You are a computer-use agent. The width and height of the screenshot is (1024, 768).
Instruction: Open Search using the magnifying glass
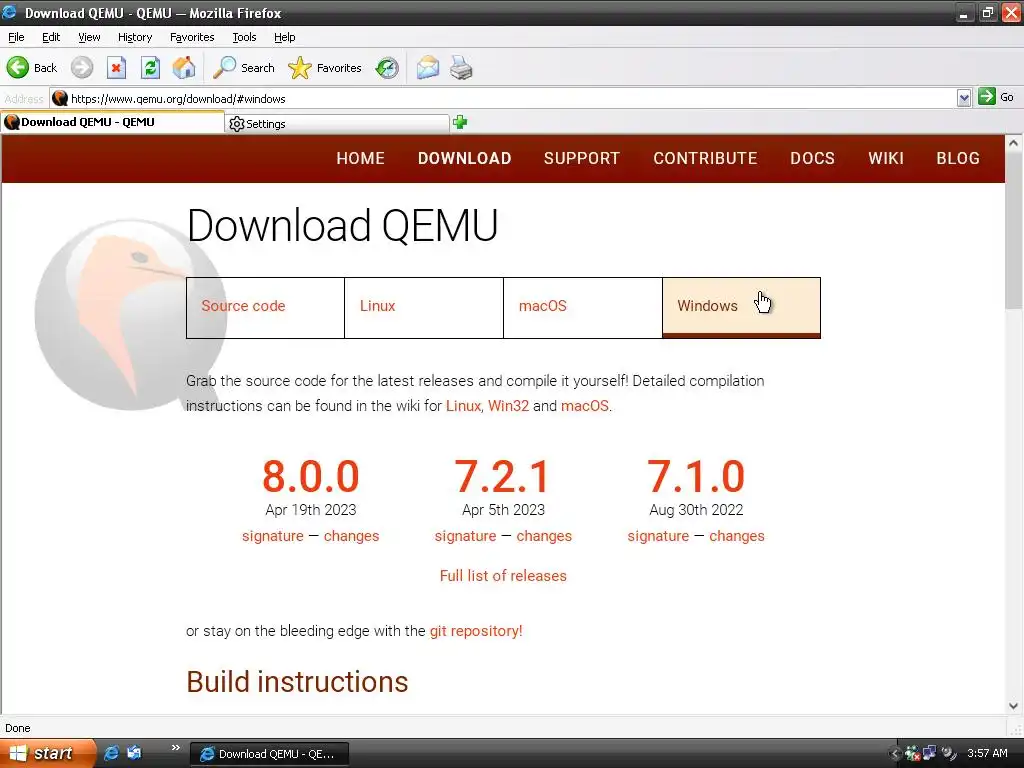244,68
